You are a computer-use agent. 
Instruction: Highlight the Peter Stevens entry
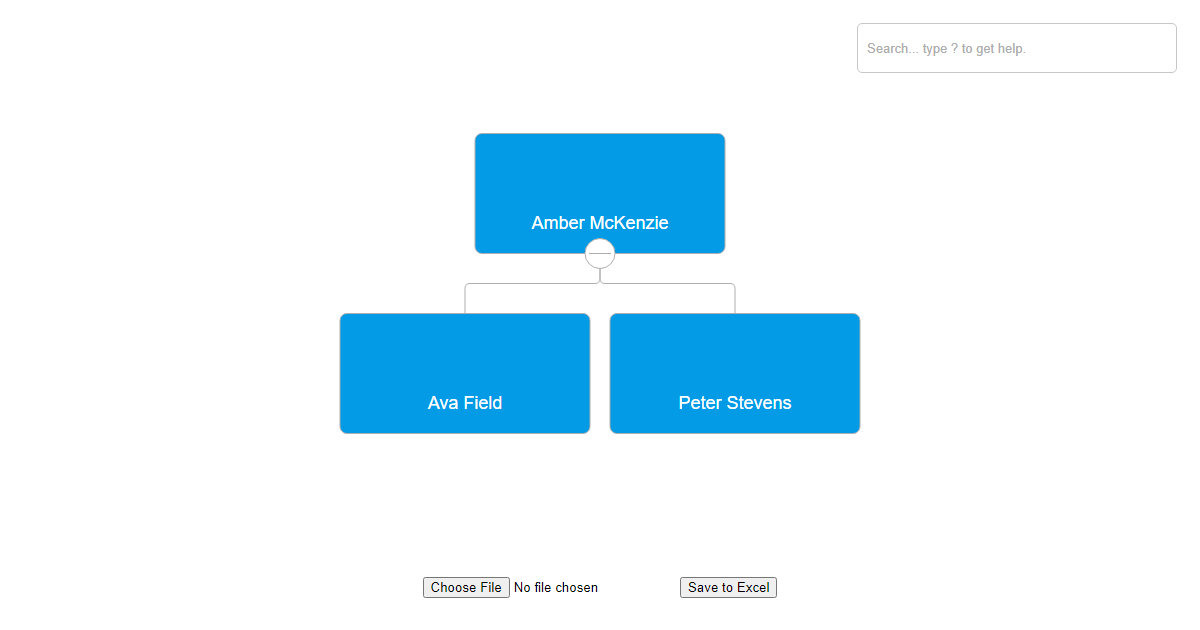click(734, 373)
